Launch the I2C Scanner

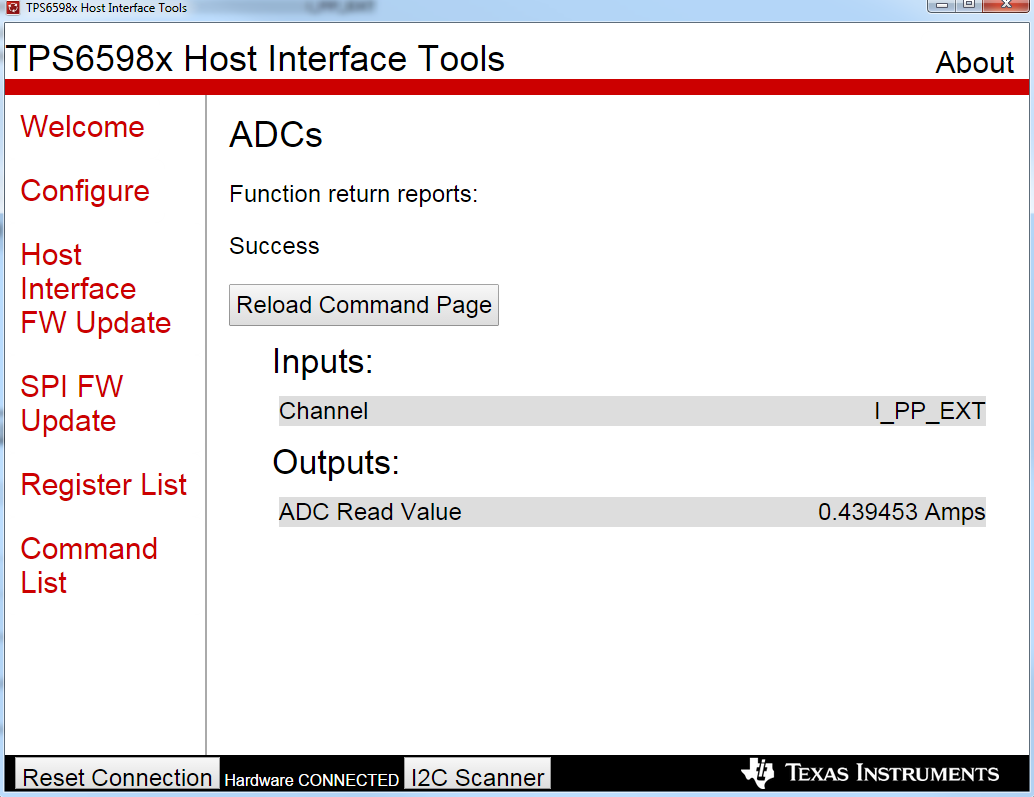pyautogui.click(x=478, y=777)
